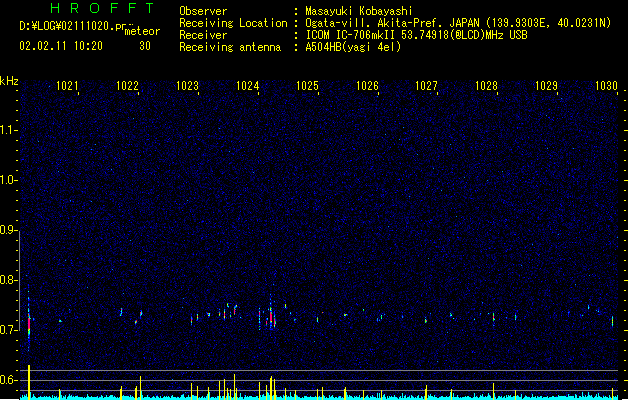Click the date stamp 02.02.11 10:20
The image size is (629, 400).
coord(61,46)
